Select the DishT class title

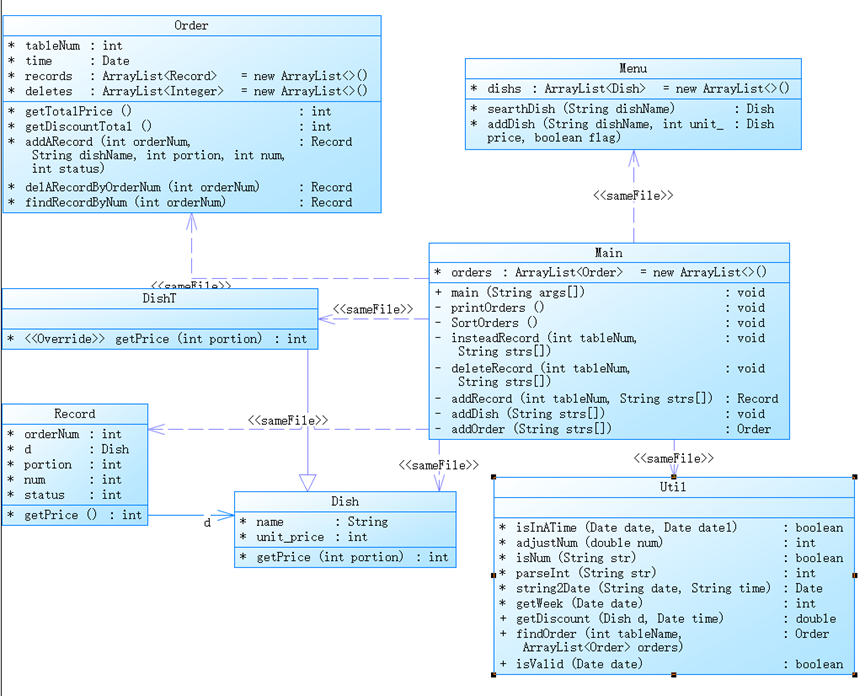(159, 298)
